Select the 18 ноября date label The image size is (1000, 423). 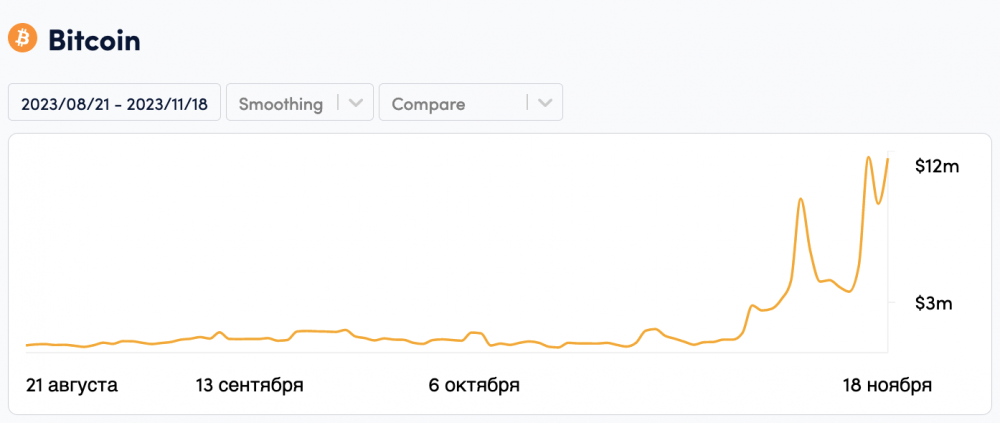coord(887,385)
